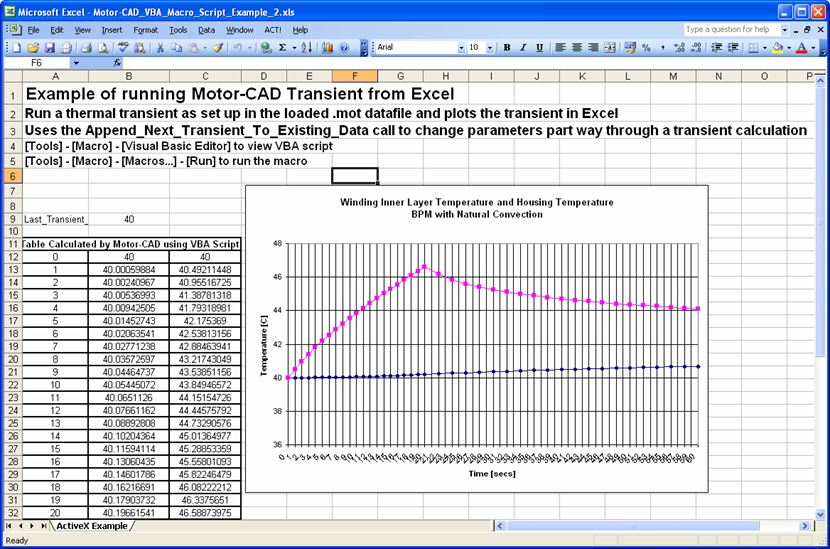830x549 pixels.
Task: Click the Permission icon in the toolbar
Action: point(66,48)
